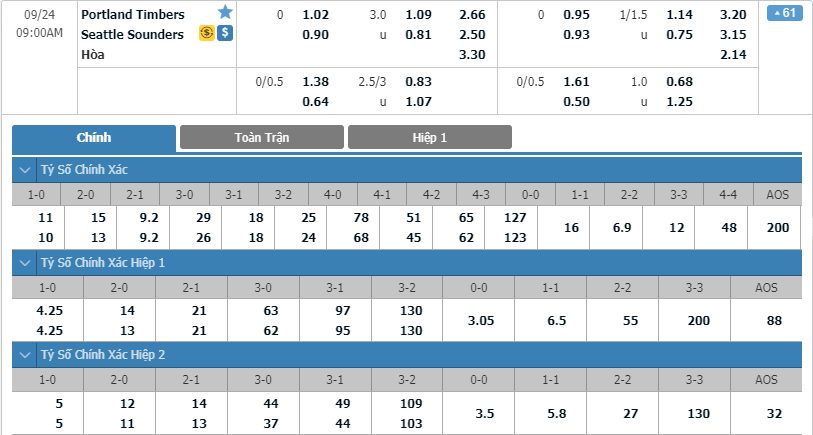This screenshot has width=813, height=435.
Task: Select the Chính tab
Action: 94,138
